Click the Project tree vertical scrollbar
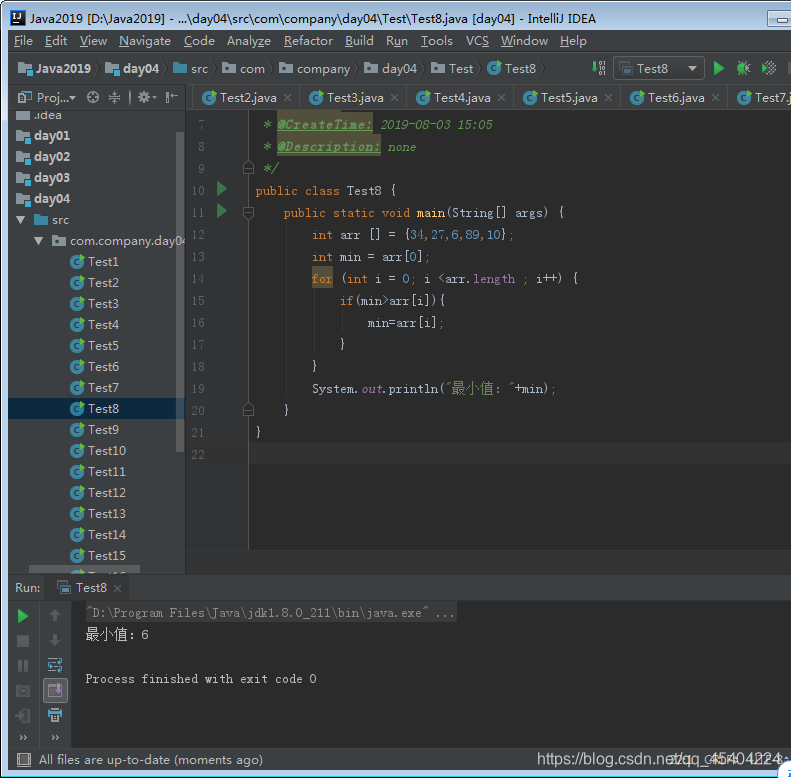 (180, 292)
